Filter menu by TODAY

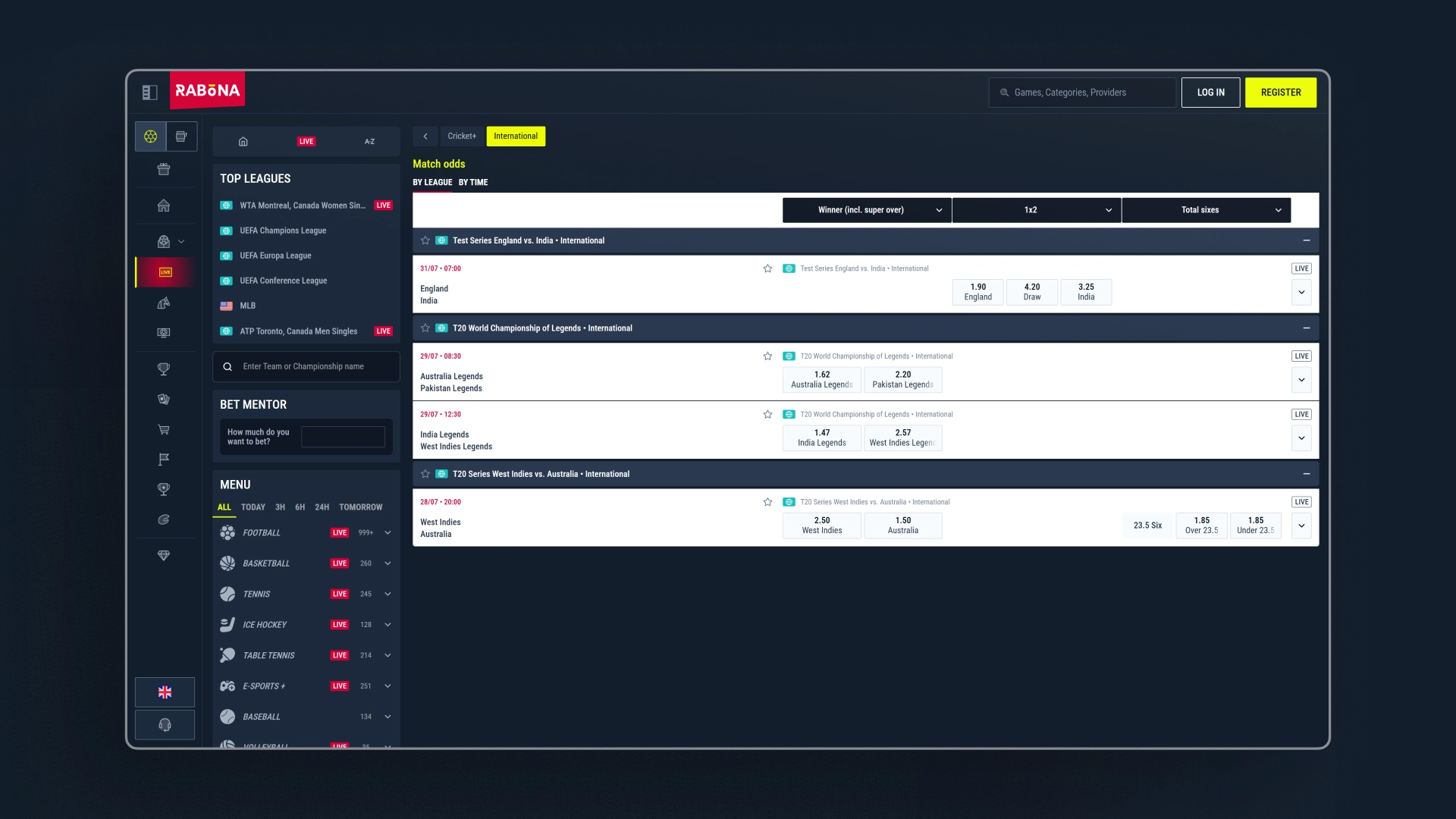click(x=253, y=507)
